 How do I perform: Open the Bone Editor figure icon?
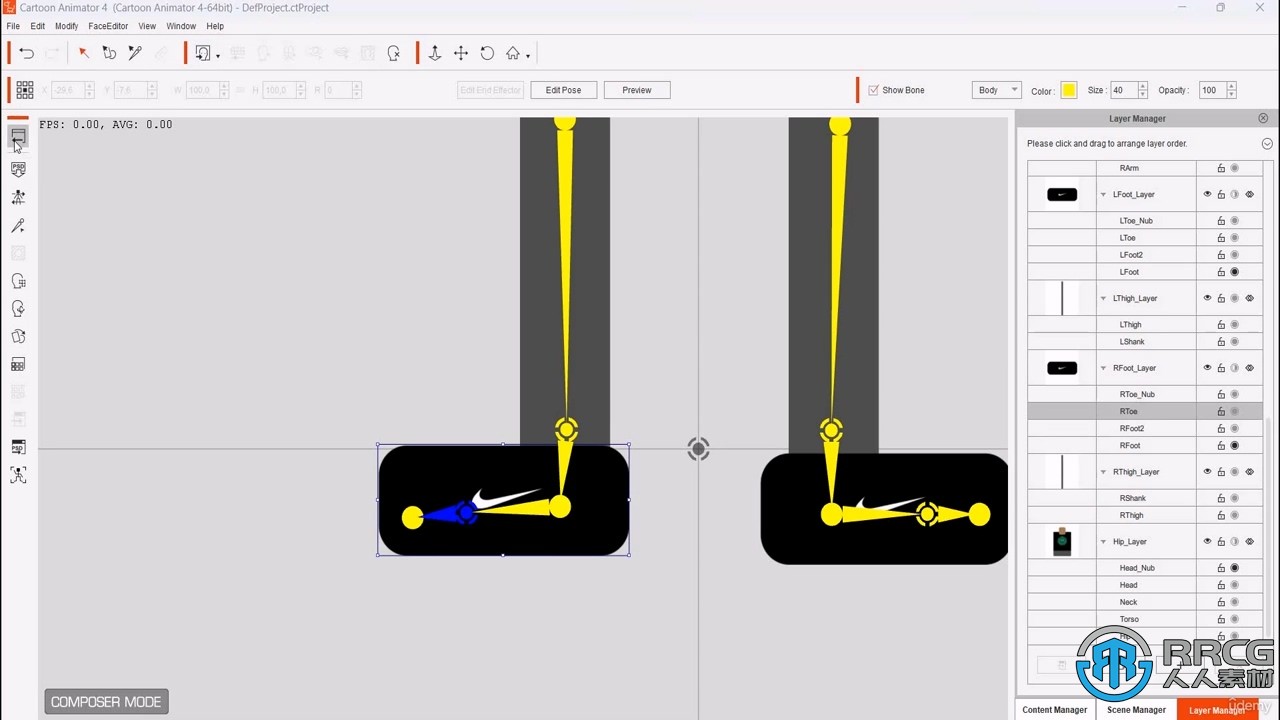(x=18, y=197)
